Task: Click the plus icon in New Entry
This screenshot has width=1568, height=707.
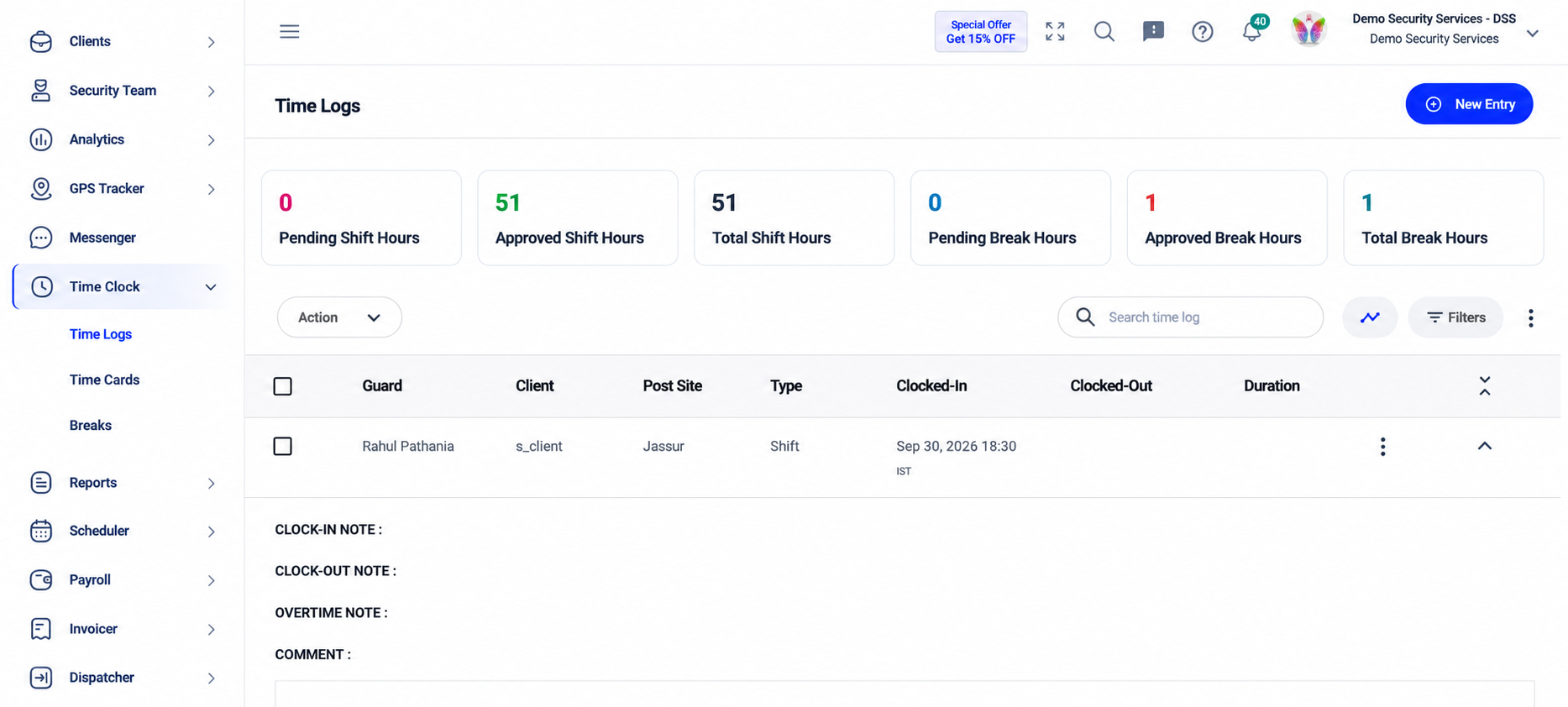Action: point(1434,104)
